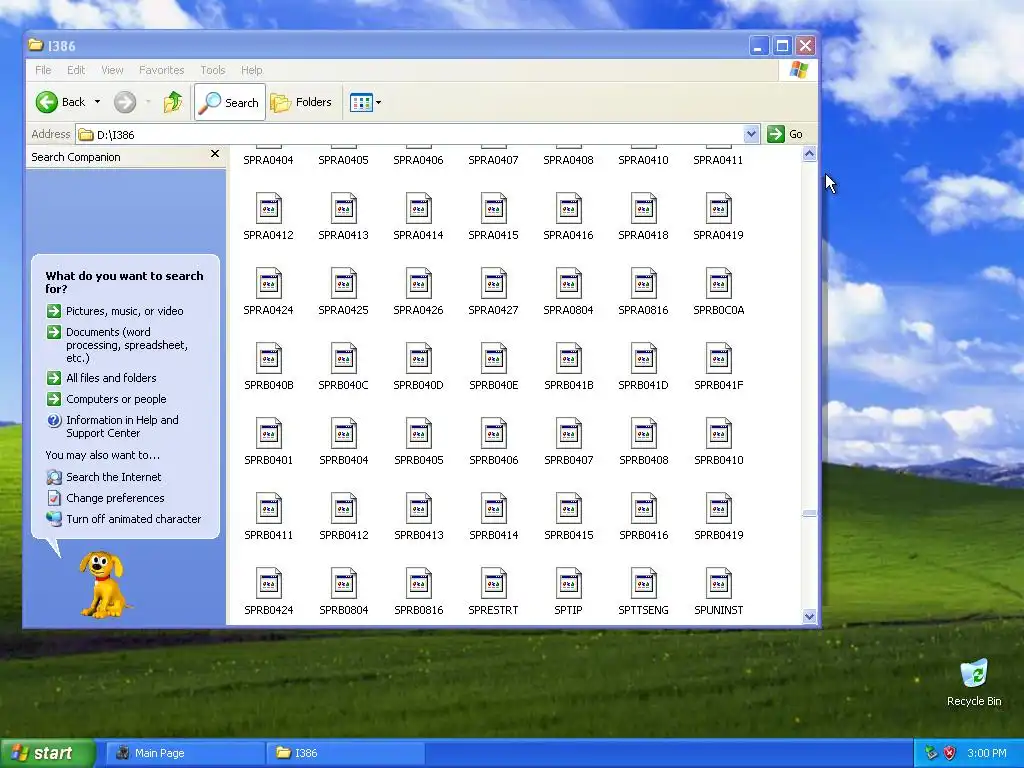
Task: Select the SPRA0424 file icon
Action: click(268, 283)
